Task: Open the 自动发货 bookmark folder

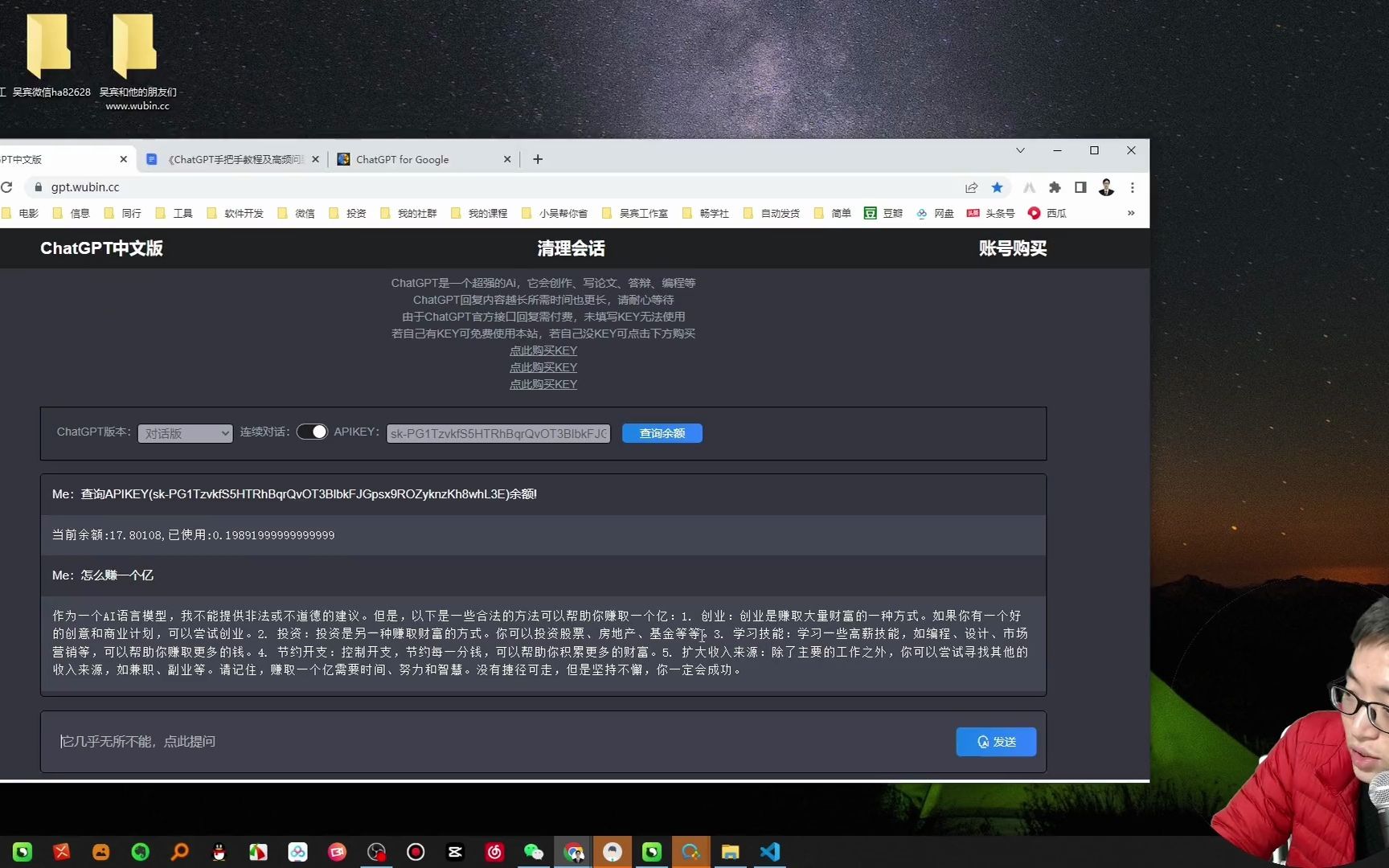Action: 772,213
